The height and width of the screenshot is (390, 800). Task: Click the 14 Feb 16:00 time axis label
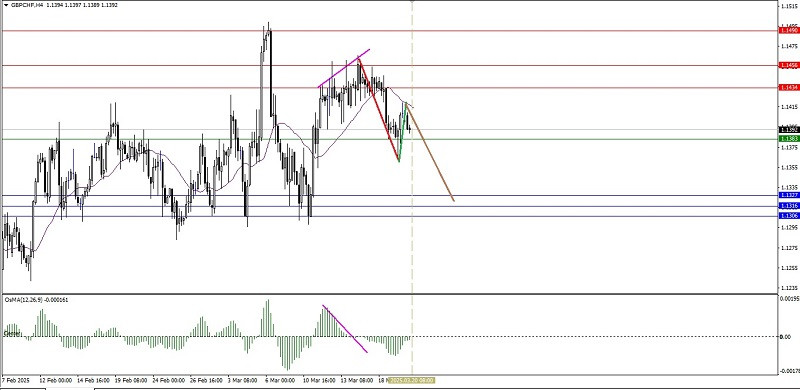(x=93, y=380)
